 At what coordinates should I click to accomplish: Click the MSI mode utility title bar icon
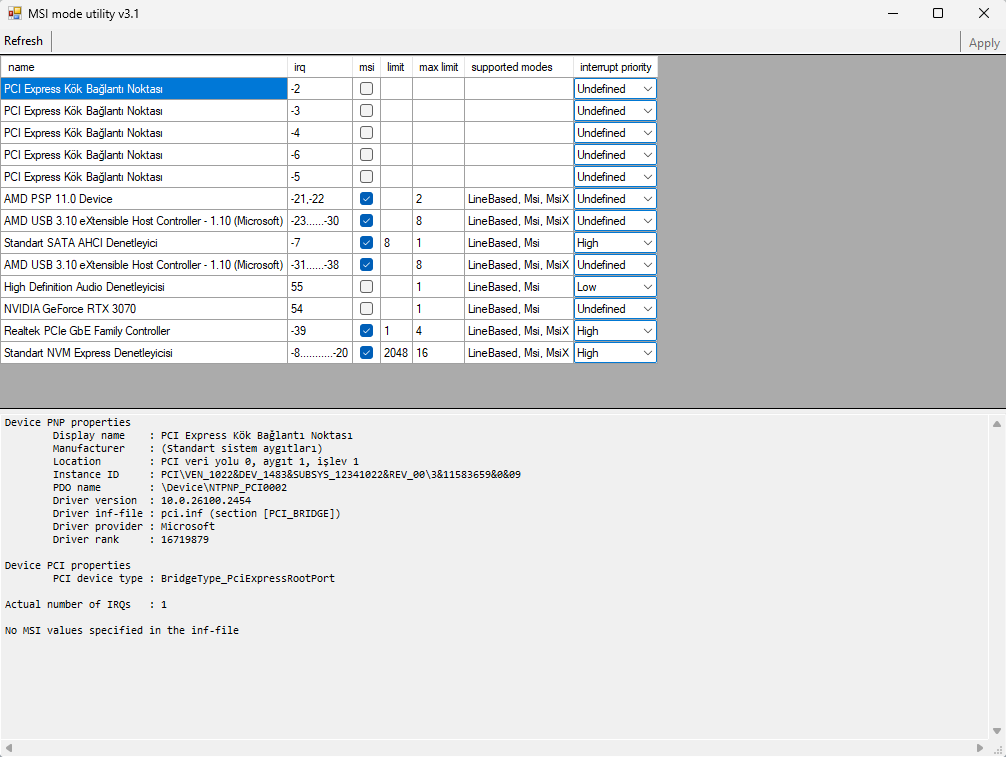(x=15, y=13)
